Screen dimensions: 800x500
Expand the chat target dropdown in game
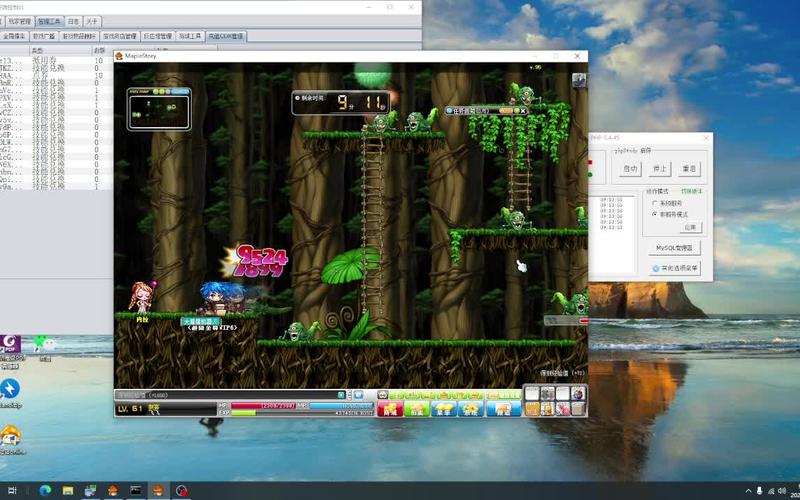pyautogui.click(x=341, y=395)
